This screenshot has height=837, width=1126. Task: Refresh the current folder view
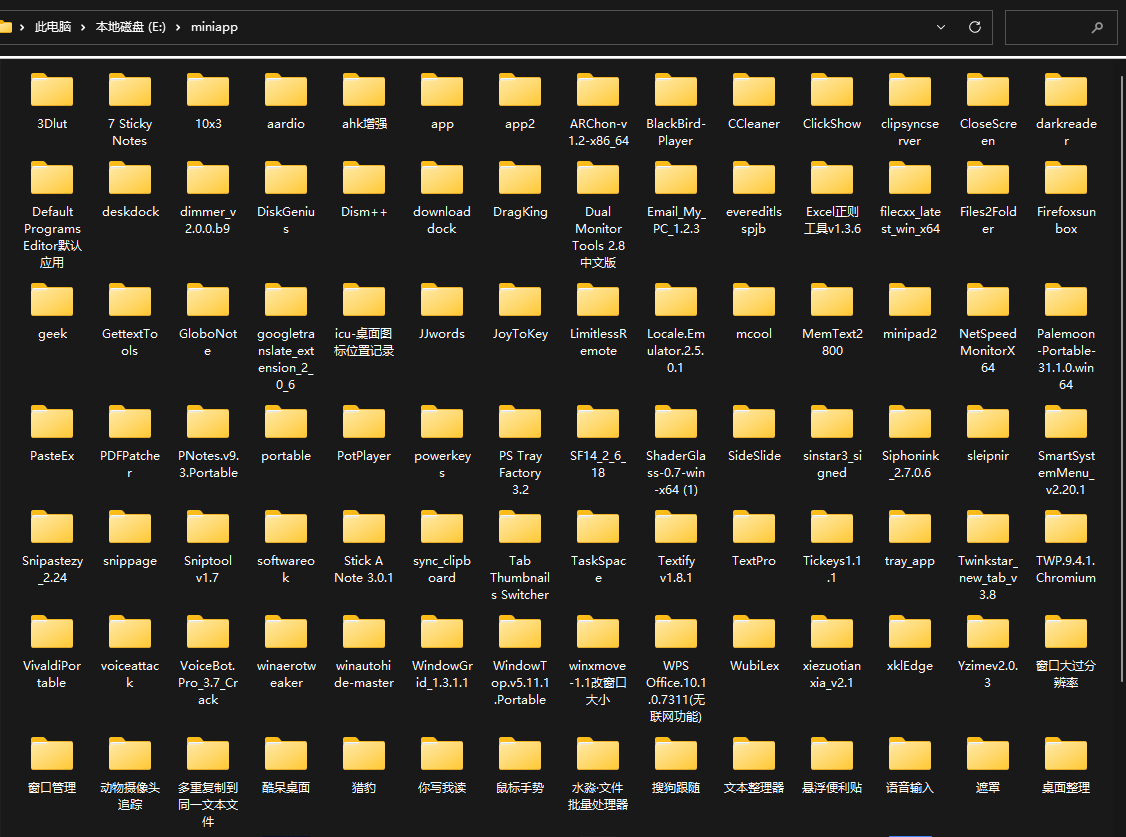coord(975,27)
